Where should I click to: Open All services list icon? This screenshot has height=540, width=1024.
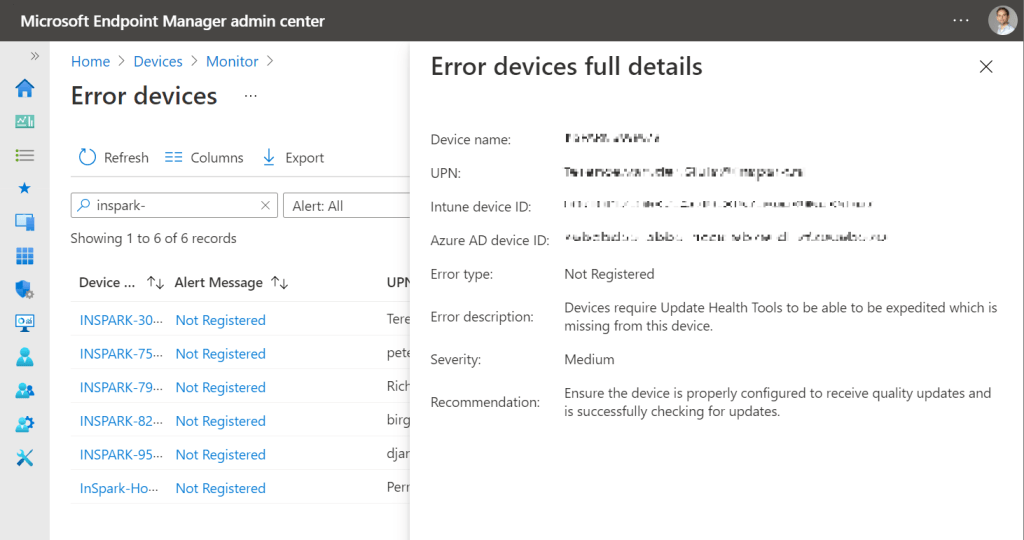click(x=25, y=155)
